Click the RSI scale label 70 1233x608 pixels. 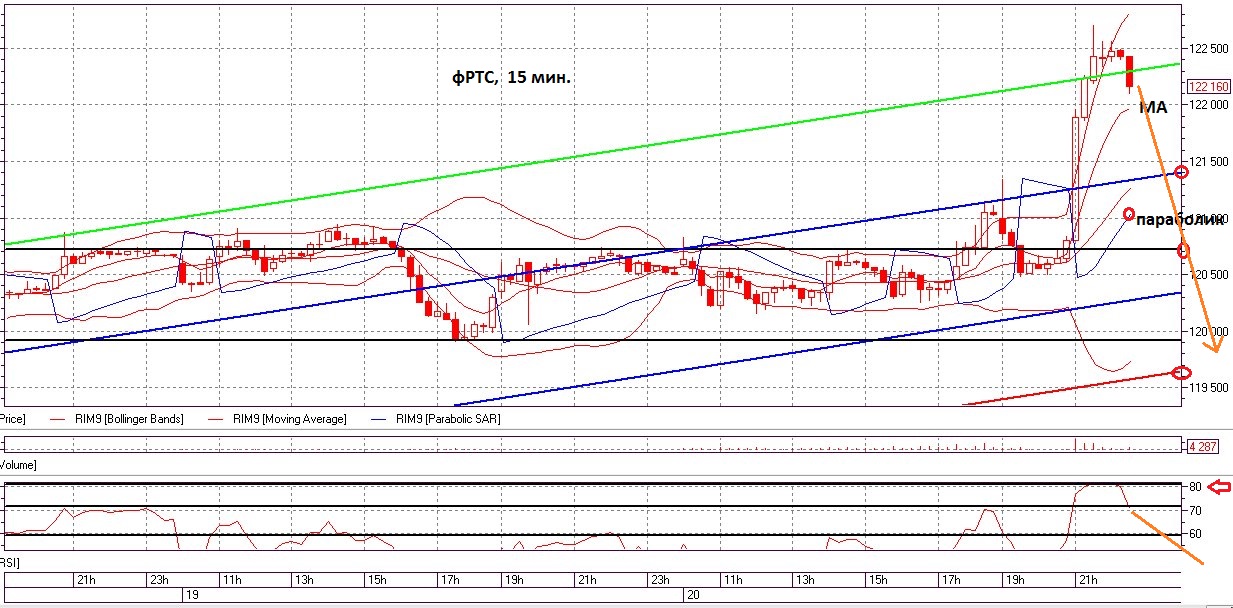(1195, 511)
